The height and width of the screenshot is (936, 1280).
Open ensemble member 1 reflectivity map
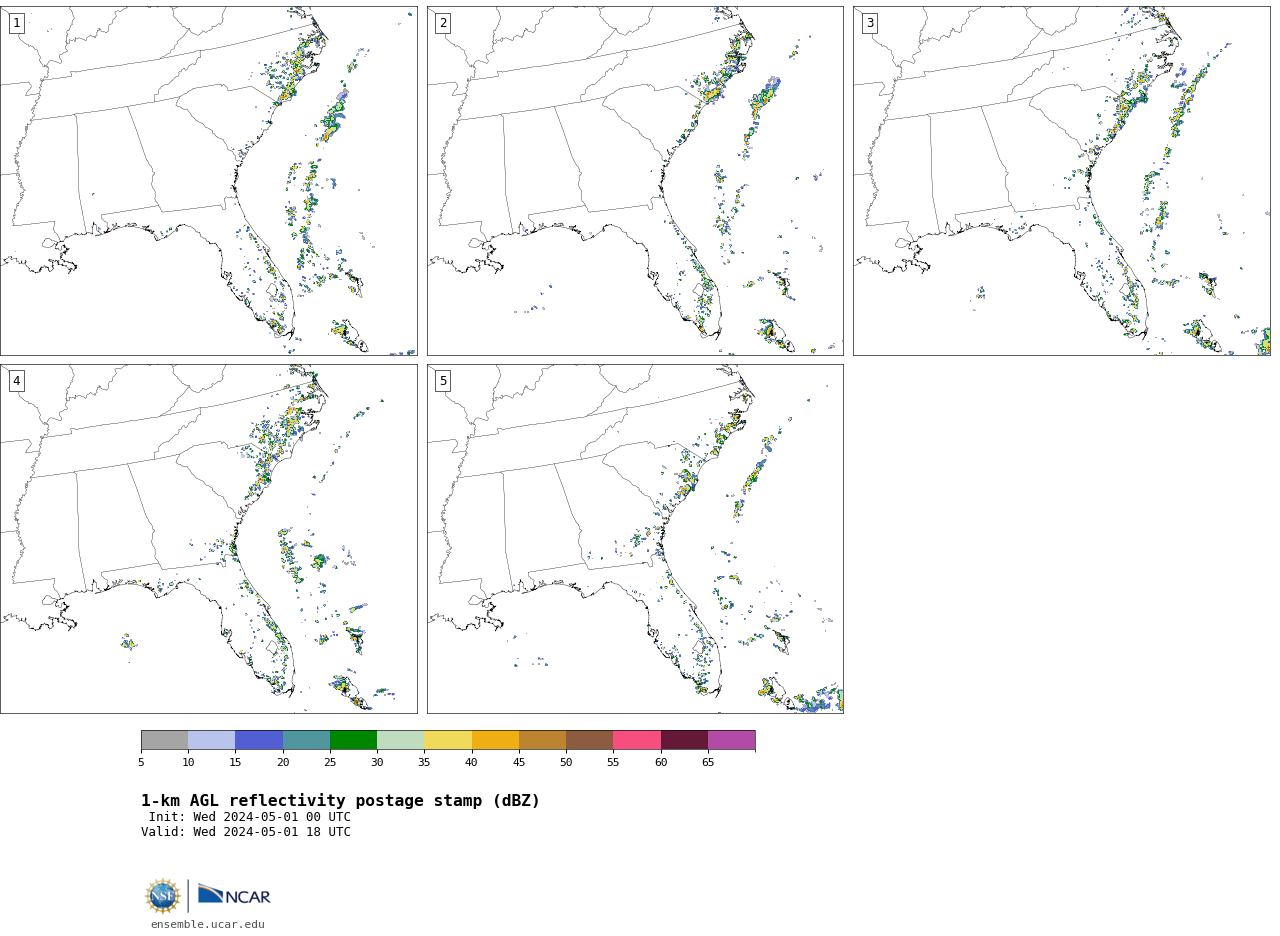pyautogui.click(x=209, y=181)
